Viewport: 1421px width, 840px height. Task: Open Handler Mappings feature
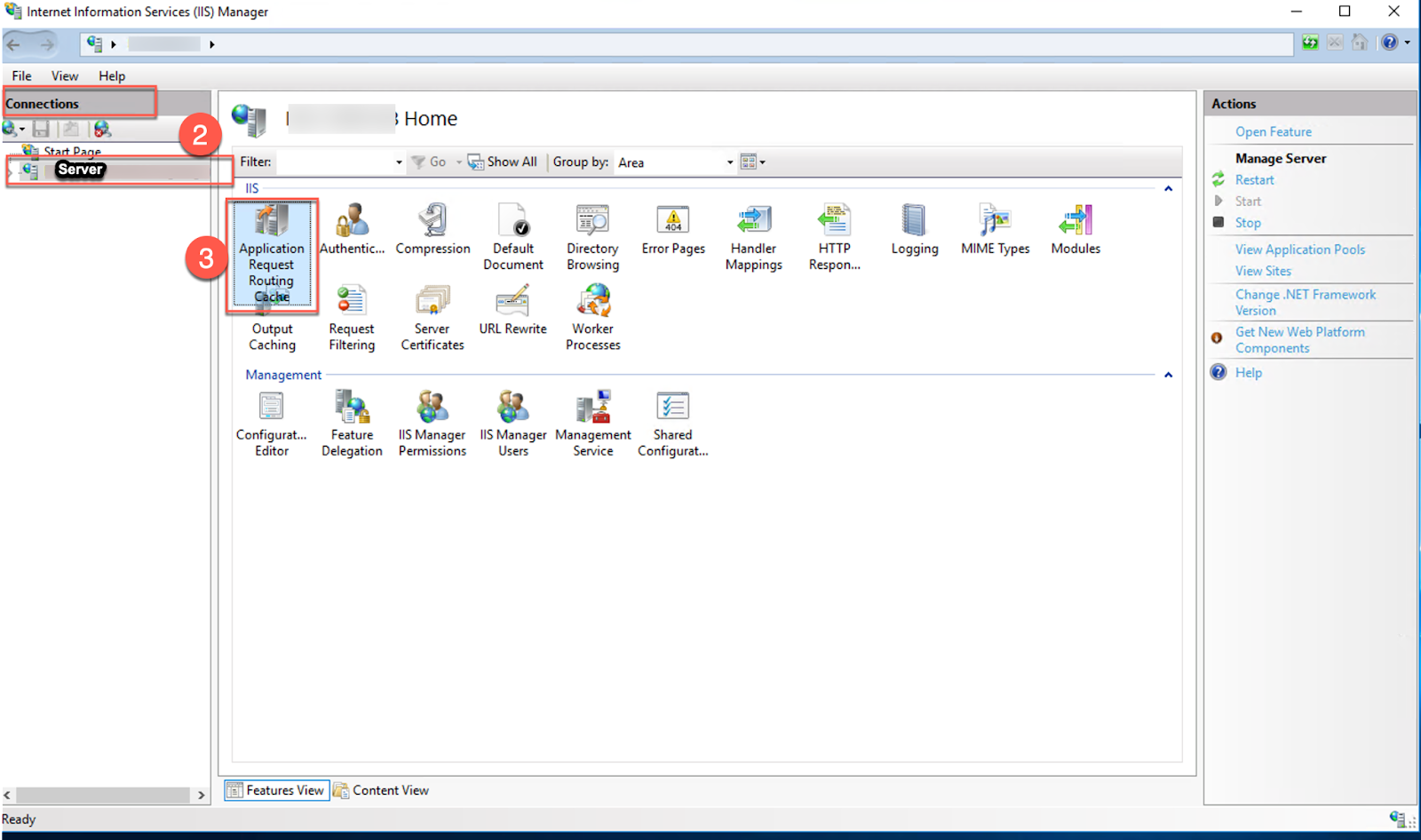point(754,238)
